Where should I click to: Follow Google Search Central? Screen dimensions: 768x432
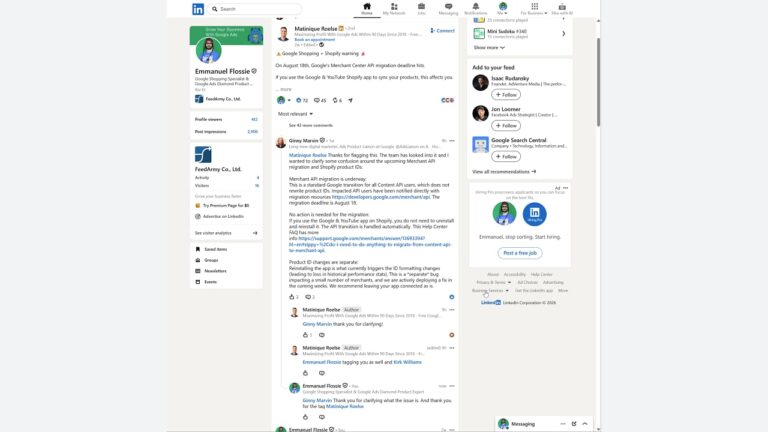click(506, 157)
